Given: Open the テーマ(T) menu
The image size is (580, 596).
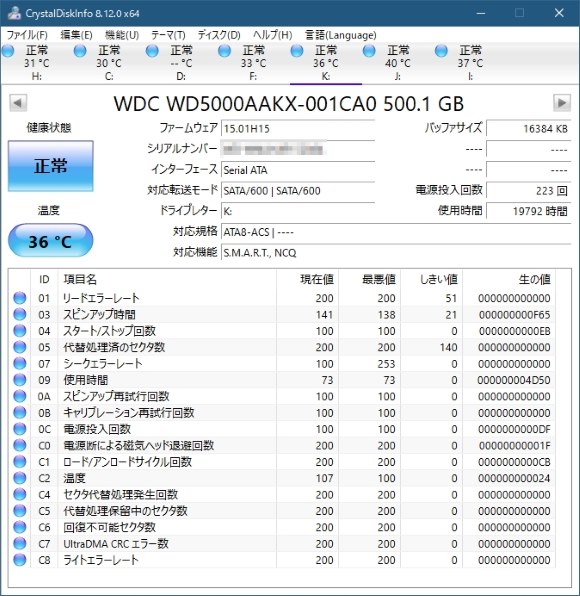Looking at the screenshot, I should 168,35.
